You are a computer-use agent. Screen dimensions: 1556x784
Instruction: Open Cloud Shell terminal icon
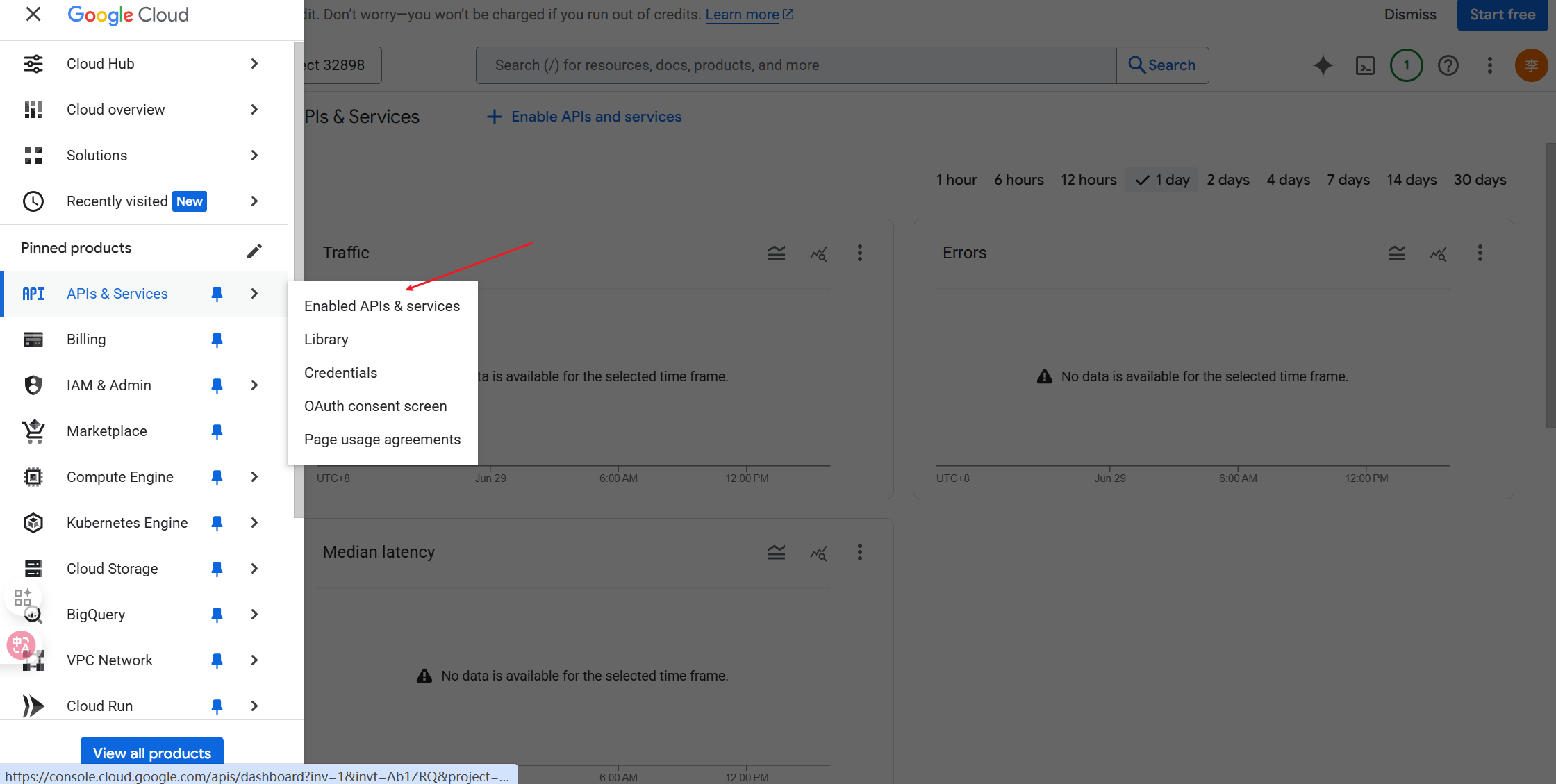(1365, 65)
